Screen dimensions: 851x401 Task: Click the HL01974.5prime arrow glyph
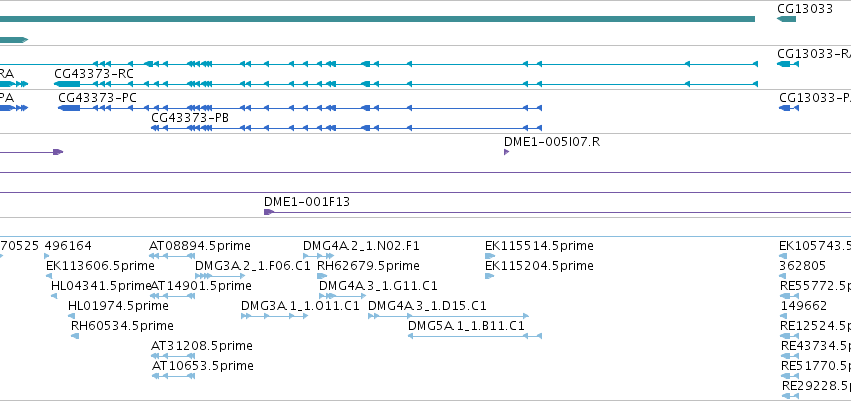click(71, 316)
